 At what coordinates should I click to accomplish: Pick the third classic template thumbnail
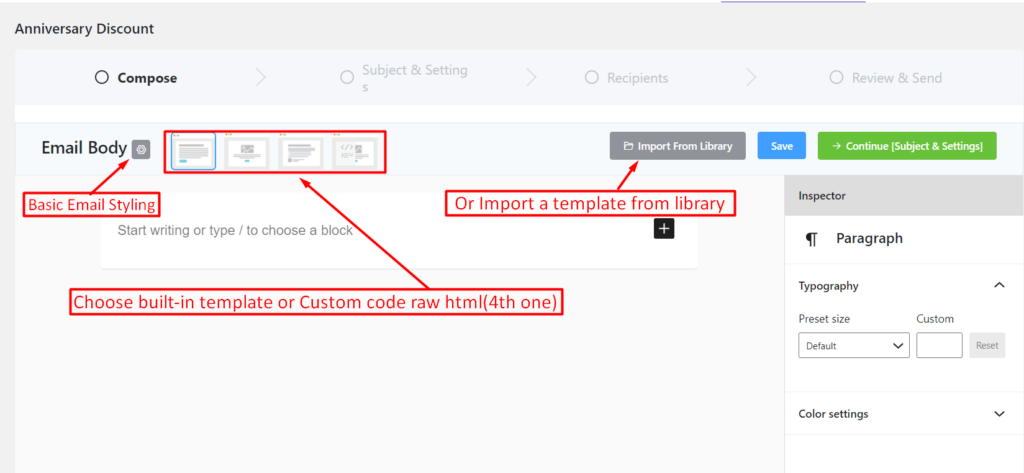pyautogui.click(x=300, y=152)
